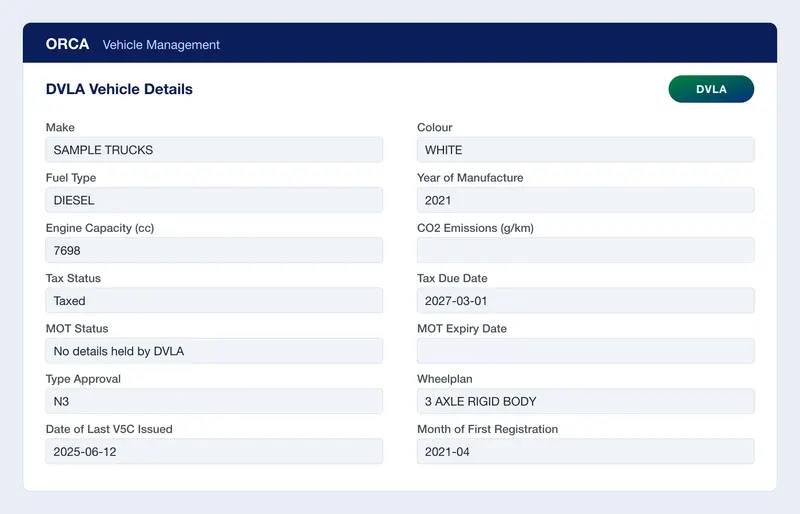Select the Date of Last V5C Issued field
The image size is (800, 514).
pyautogui.click(x=214, y=451)
